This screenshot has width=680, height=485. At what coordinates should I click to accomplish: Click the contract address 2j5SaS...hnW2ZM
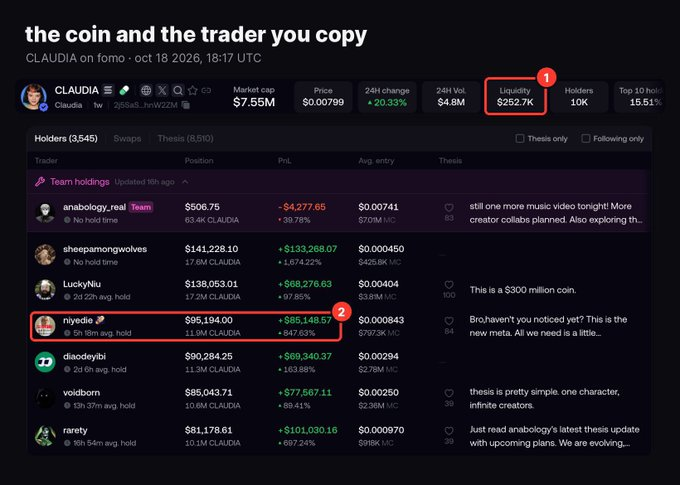145,105
